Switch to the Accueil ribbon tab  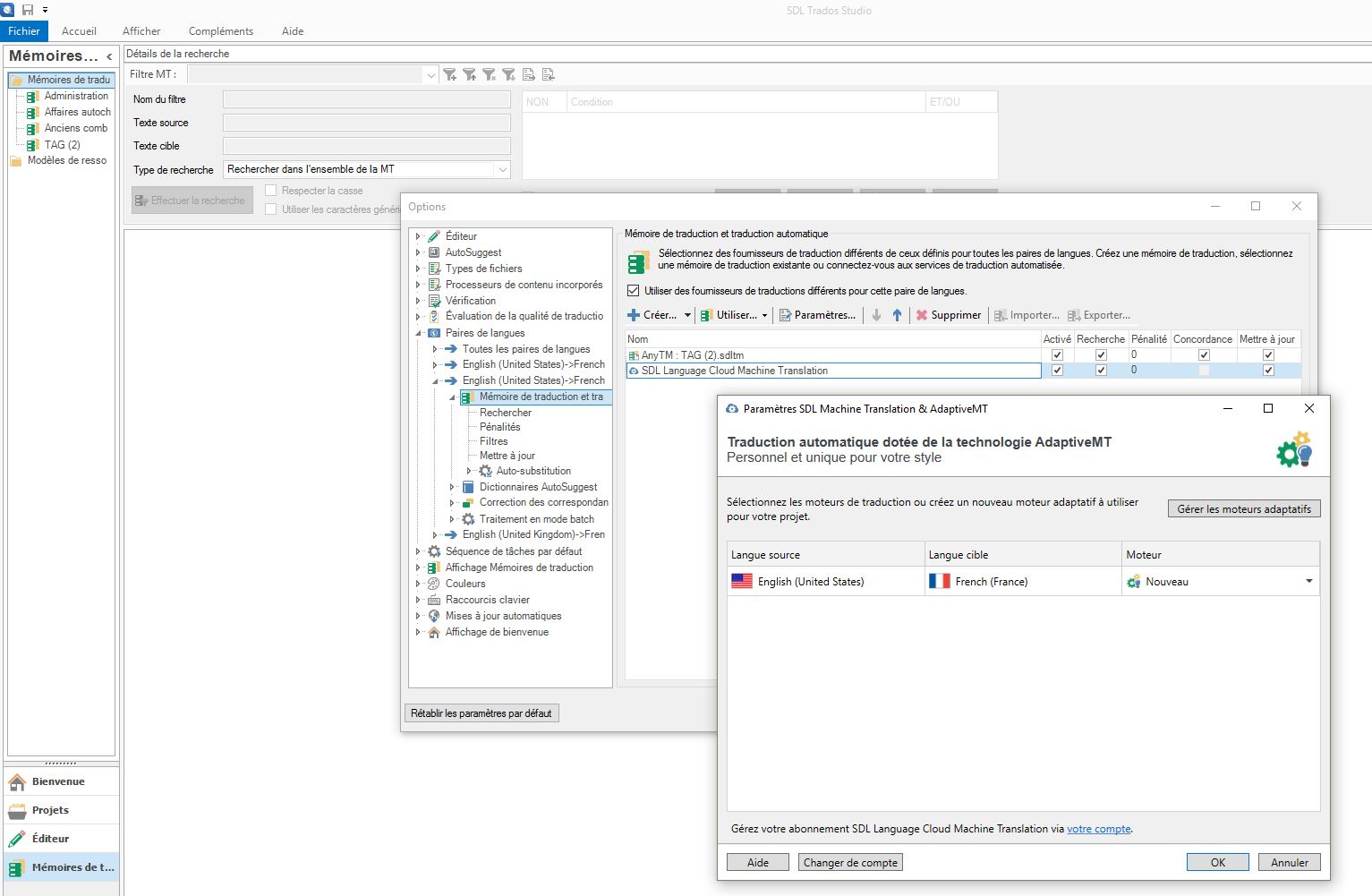pyautogui.click(x=79, y=30)
